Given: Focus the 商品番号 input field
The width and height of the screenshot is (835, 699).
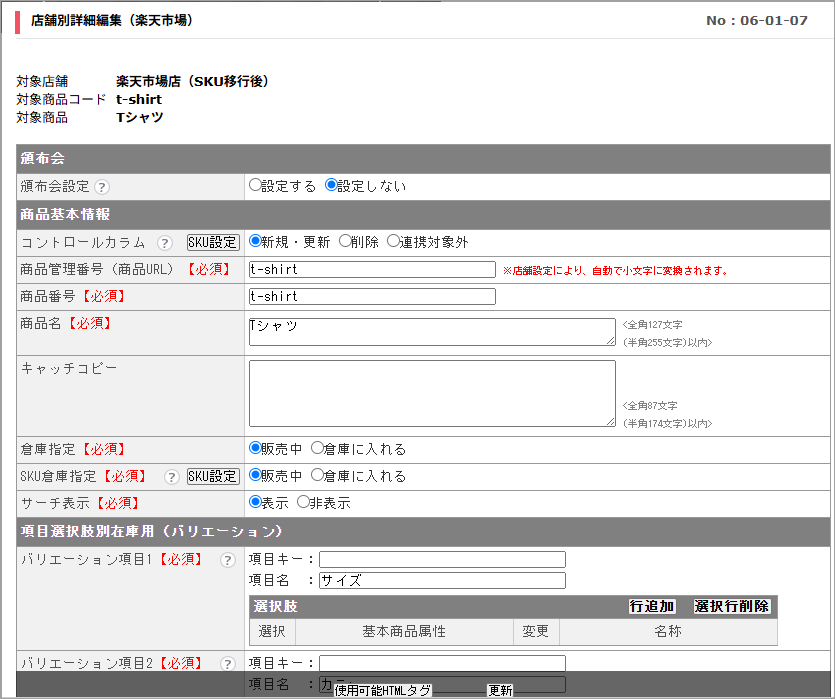Looking at the screenshot, I should point(372,297).
